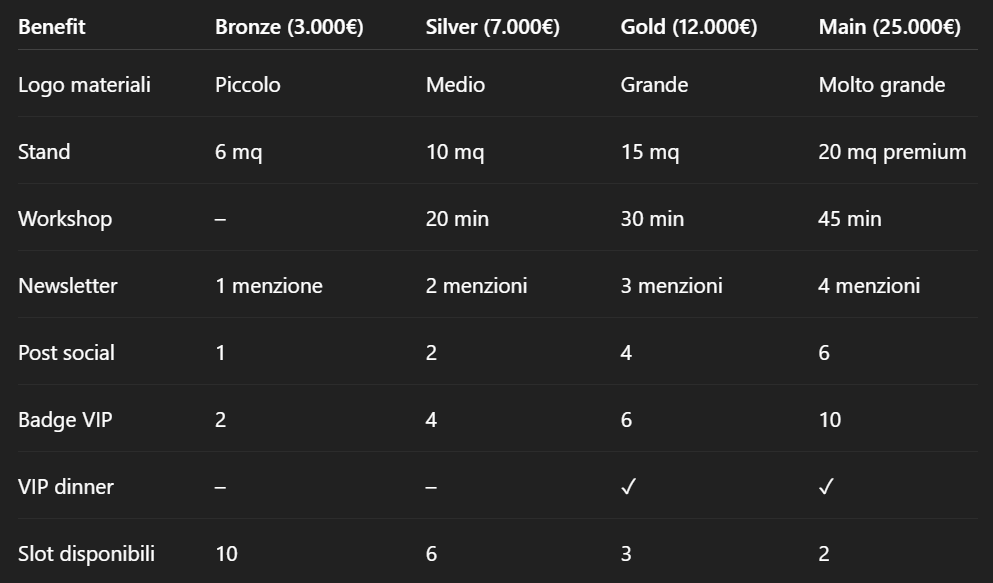Image resolution: width=993 pixels, height=583 pixels.
Task: Click the "Badge VIP" row label
Action: 65,420
